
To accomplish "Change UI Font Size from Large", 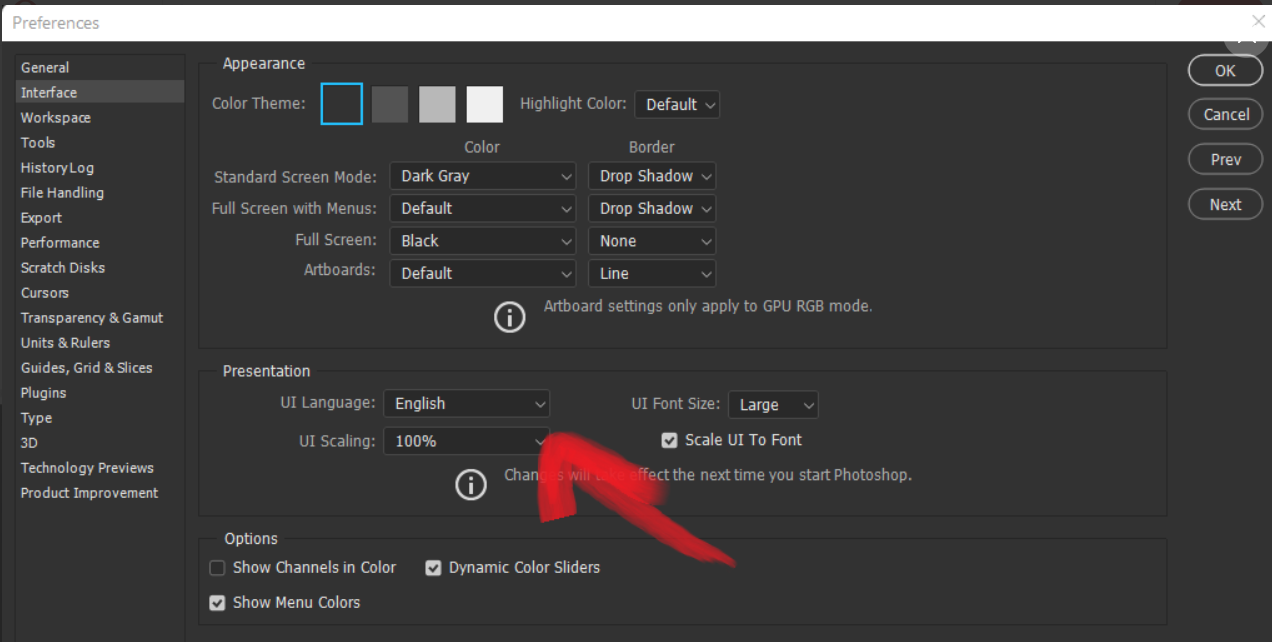I will (x=773, y=404).
